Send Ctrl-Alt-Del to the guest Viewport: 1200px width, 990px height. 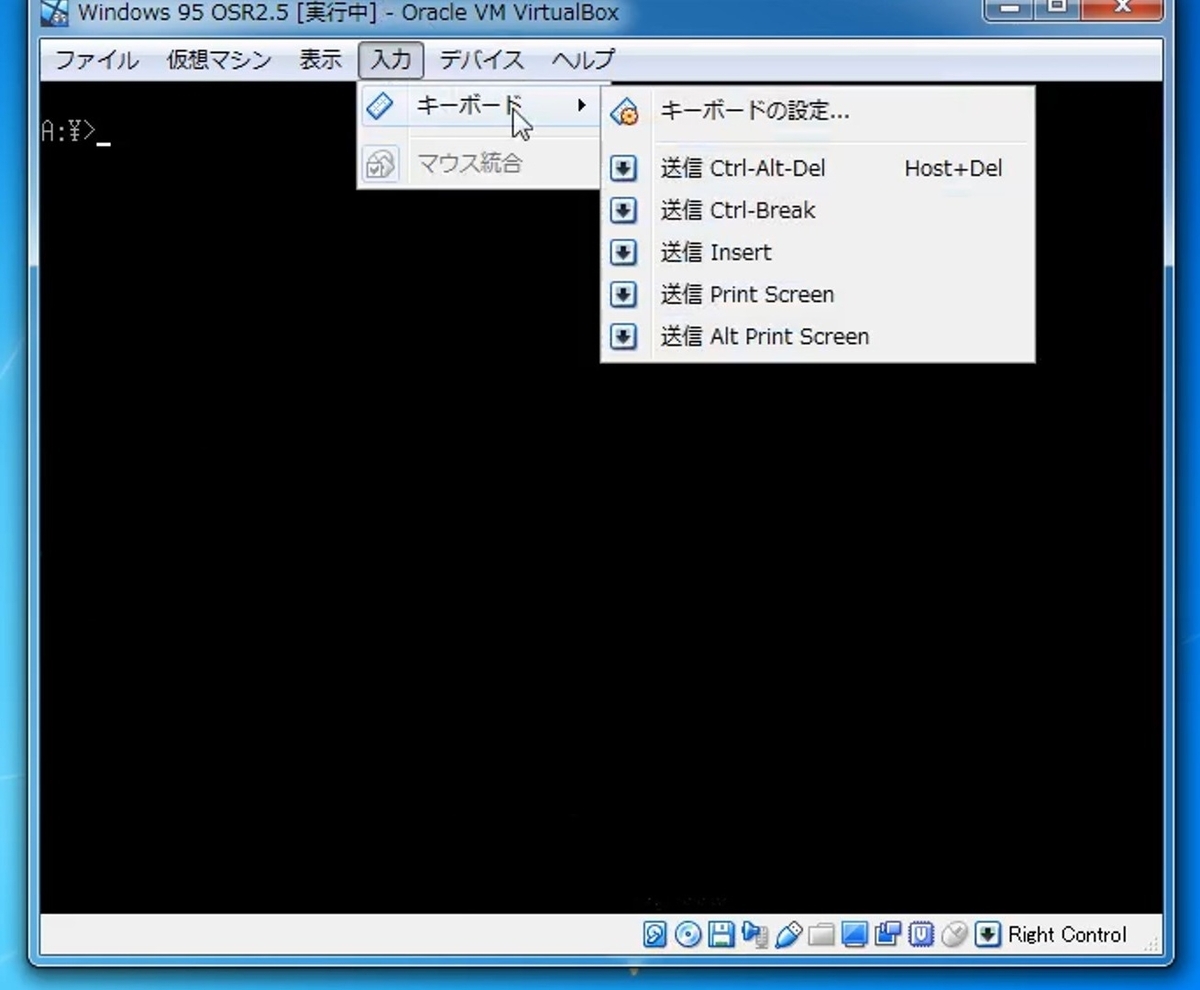pos(818,169)
